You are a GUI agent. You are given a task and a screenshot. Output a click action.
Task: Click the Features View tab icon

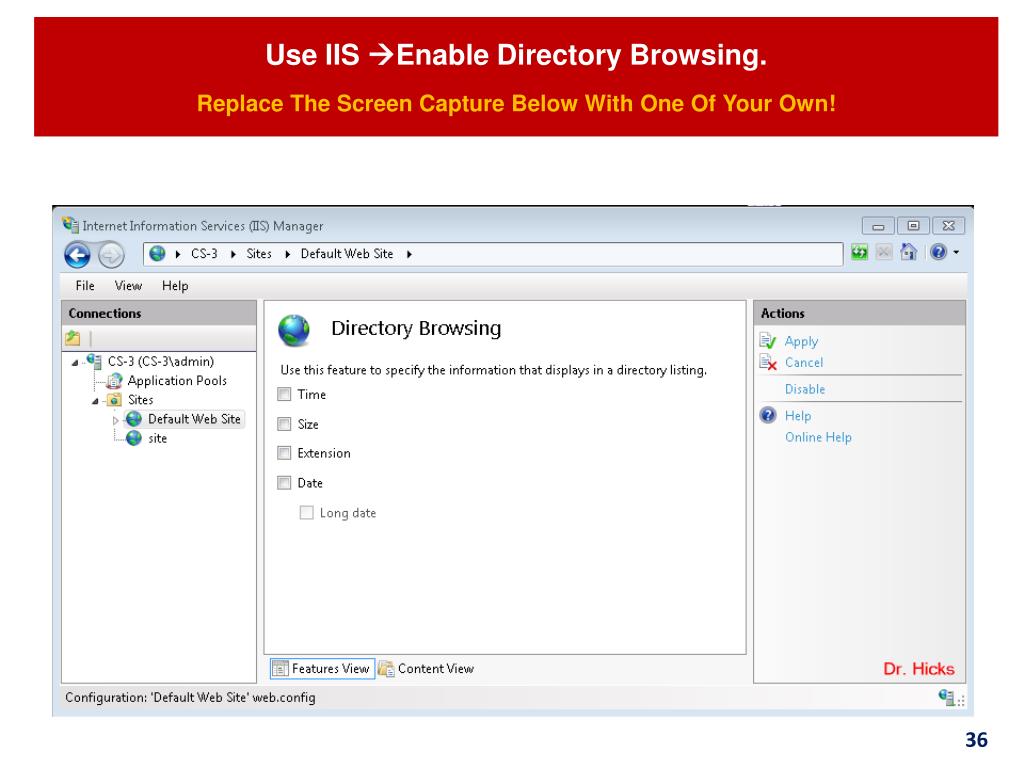coord(280,669)
